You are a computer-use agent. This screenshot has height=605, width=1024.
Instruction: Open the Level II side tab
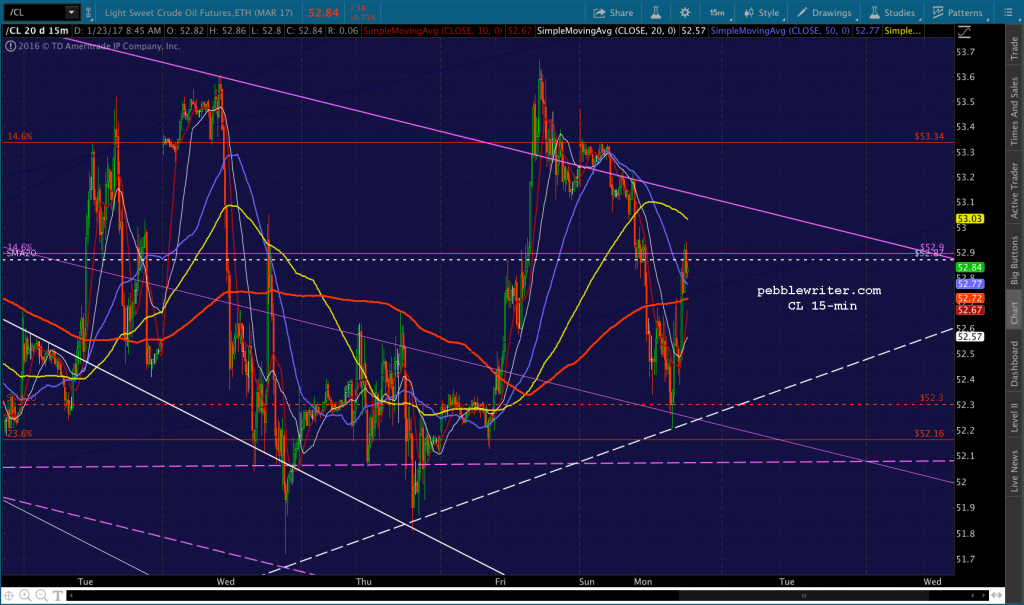1014,417
